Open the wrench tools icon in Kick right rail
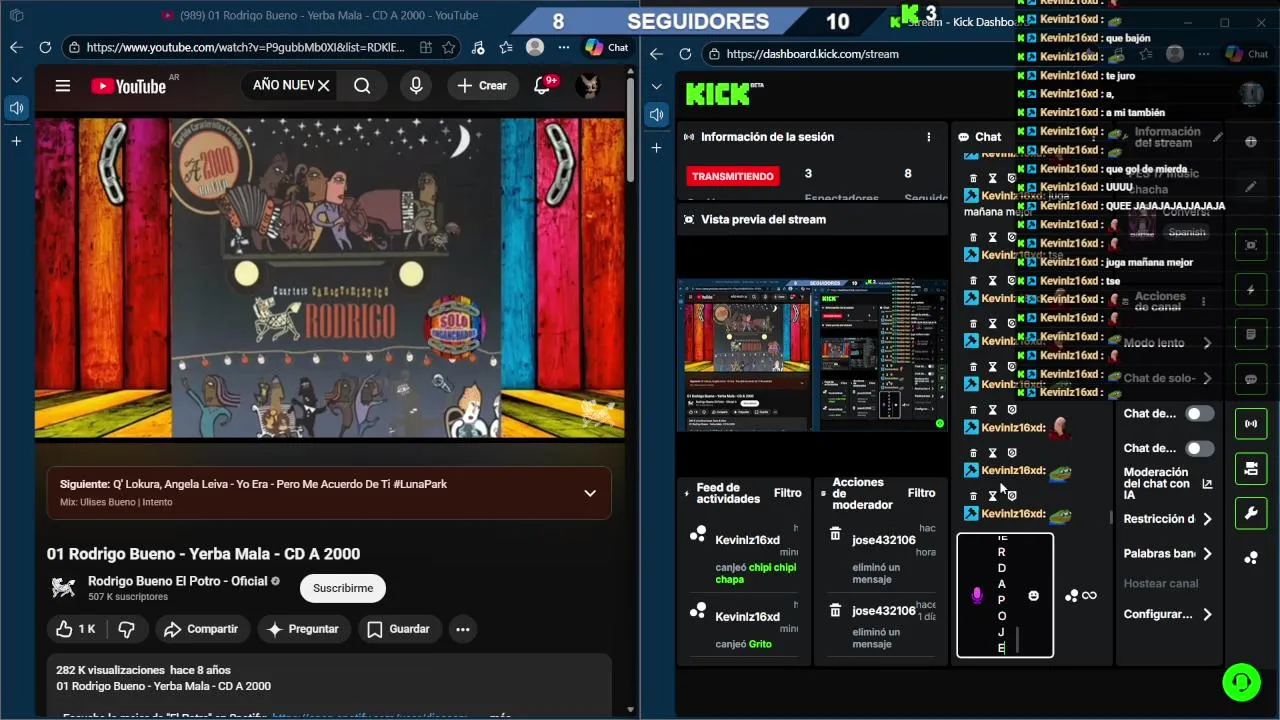1280x720 pixels. tap(1250, 513)
